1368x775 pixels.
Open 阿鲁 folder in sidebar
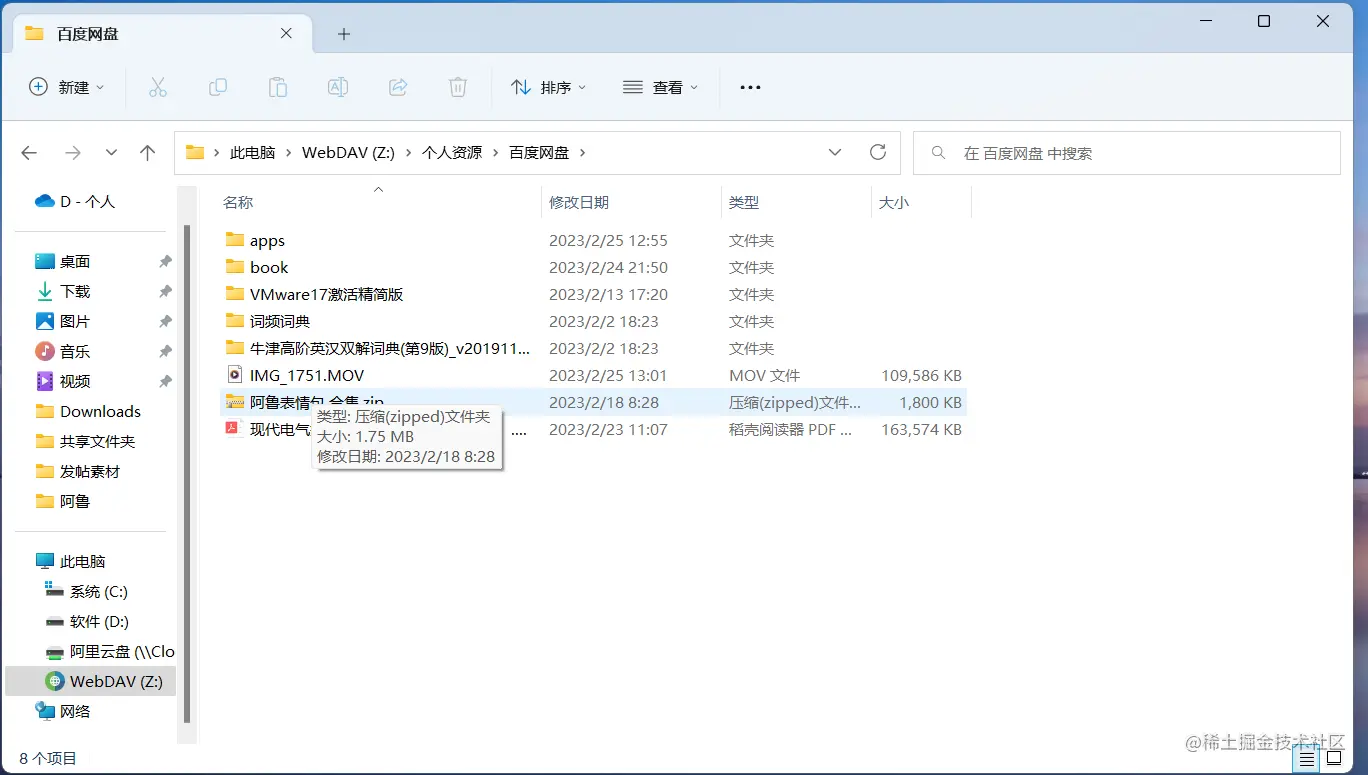click(x=75, y=501)
